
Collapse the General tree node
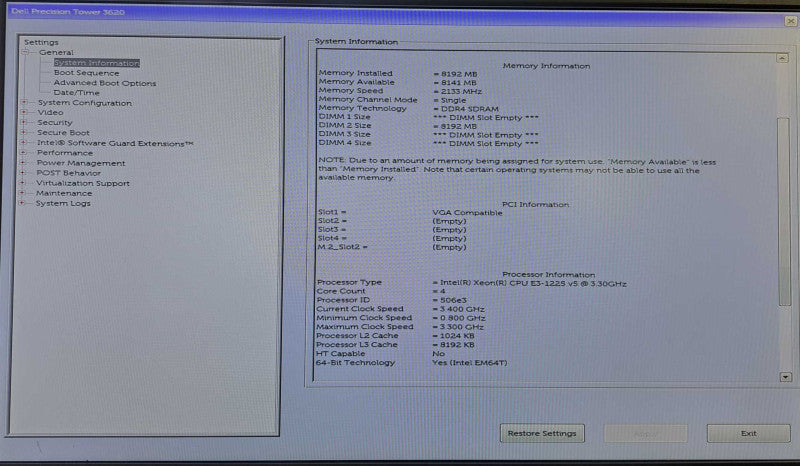click(x=25, y=52)
